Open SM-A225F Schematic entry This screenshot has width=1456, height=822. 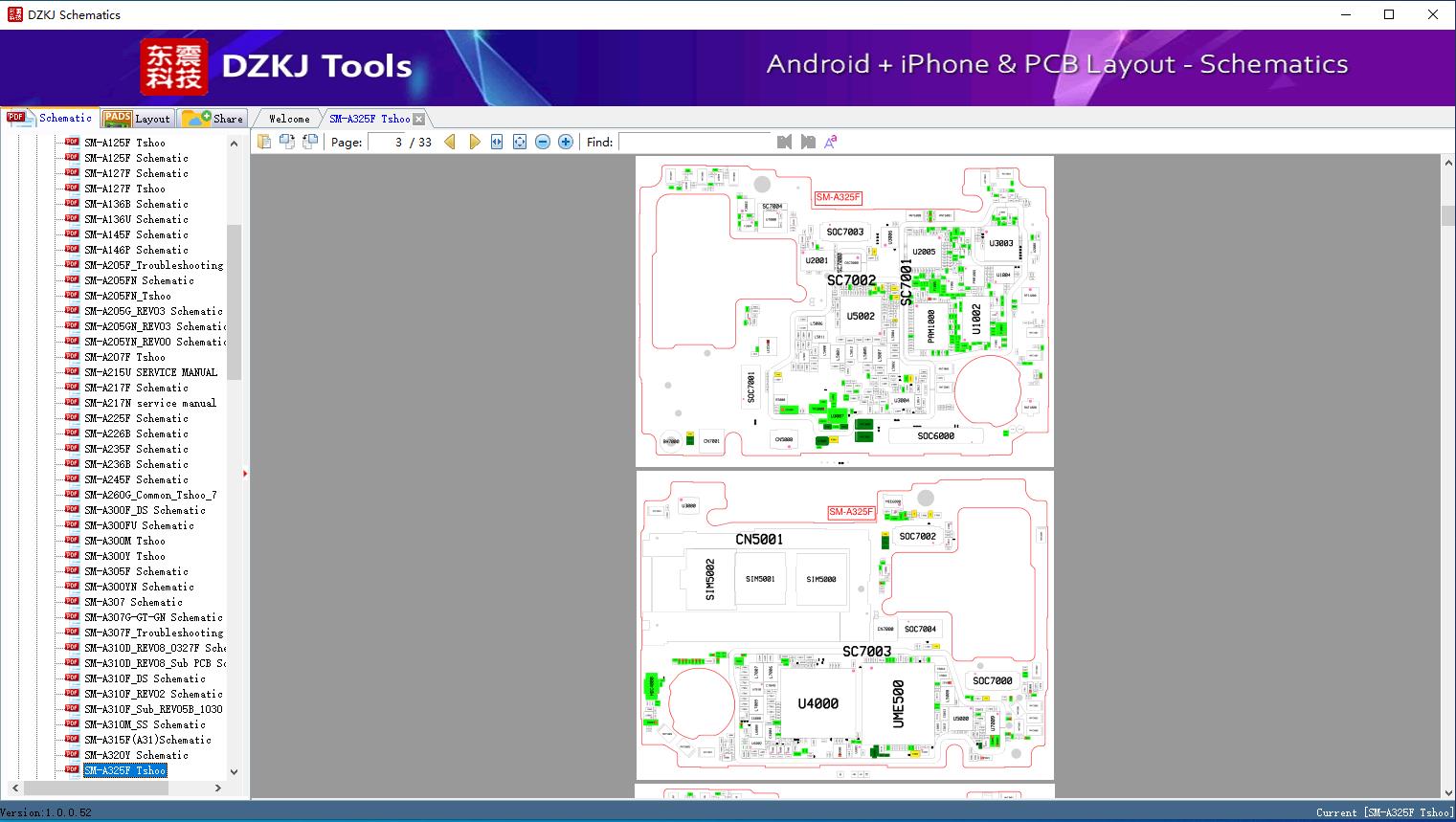coord(136,418)
